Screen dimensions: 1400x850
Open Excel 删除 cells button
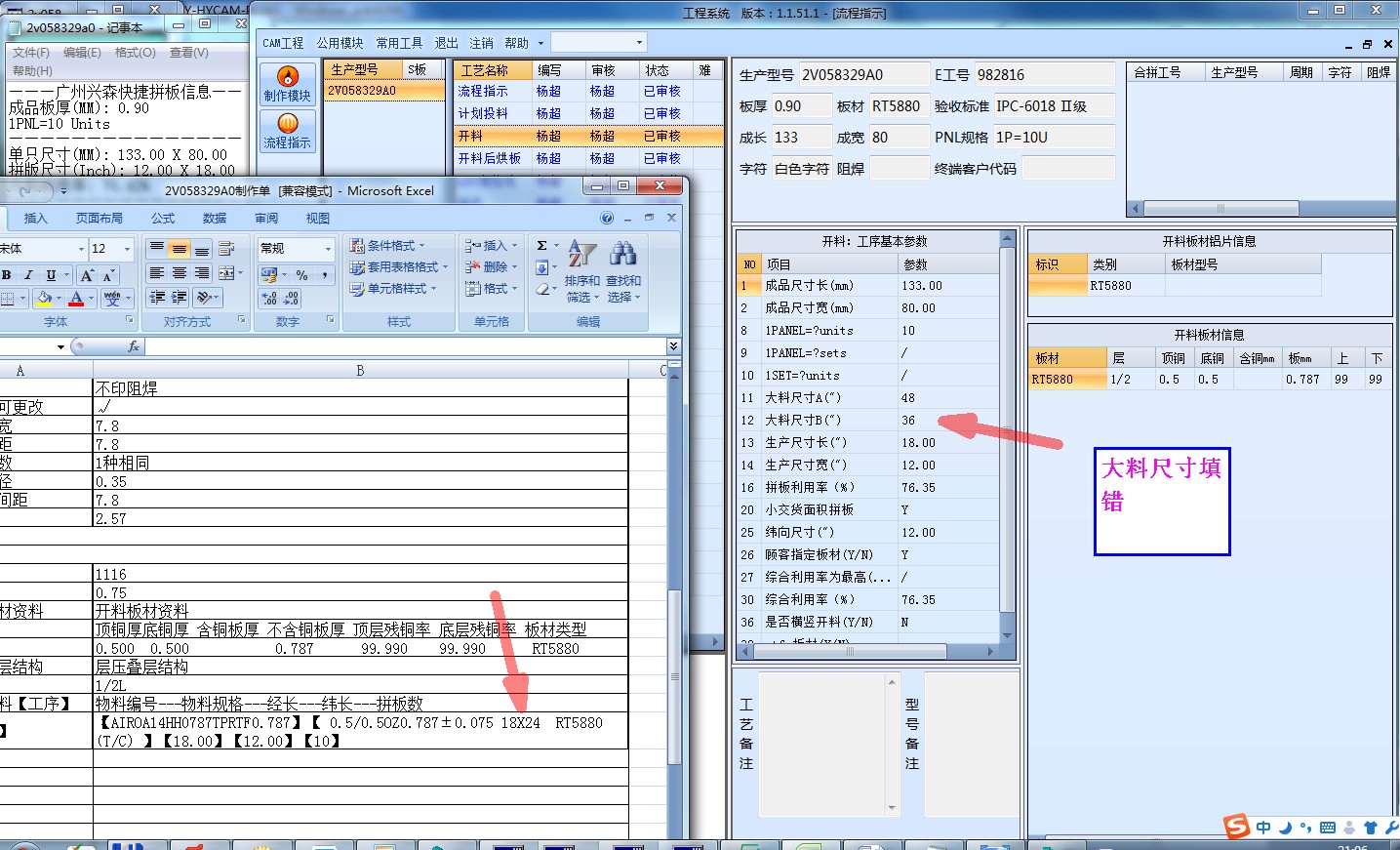click(x=492, y=267)
